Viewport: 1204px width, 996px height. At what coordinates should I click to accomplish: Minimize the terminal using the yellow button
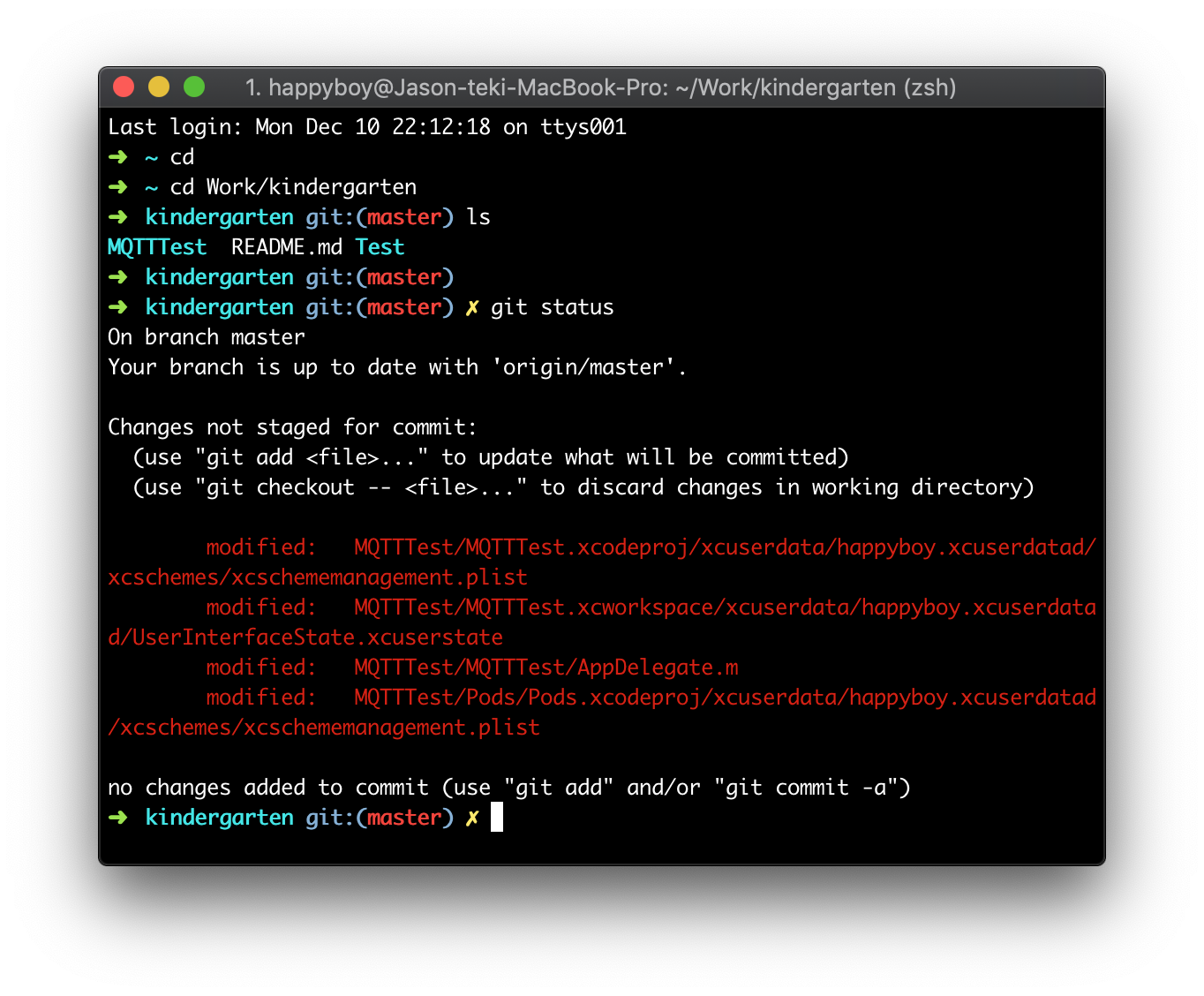click(x=159, y=87)
